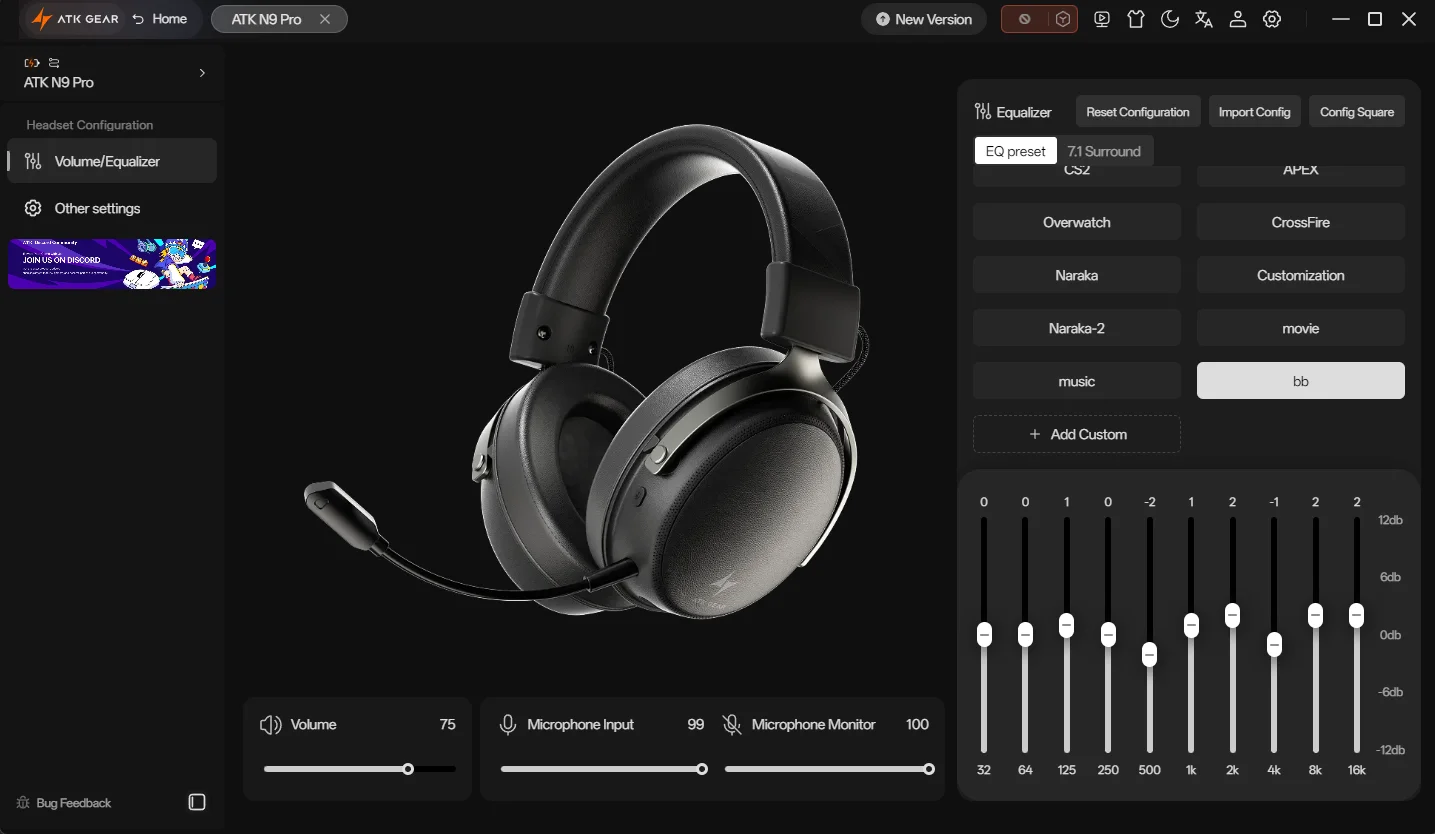The width and height of the screenshot is (1435, 834).
Task: Go back to Home
Action: coord(159,19)
